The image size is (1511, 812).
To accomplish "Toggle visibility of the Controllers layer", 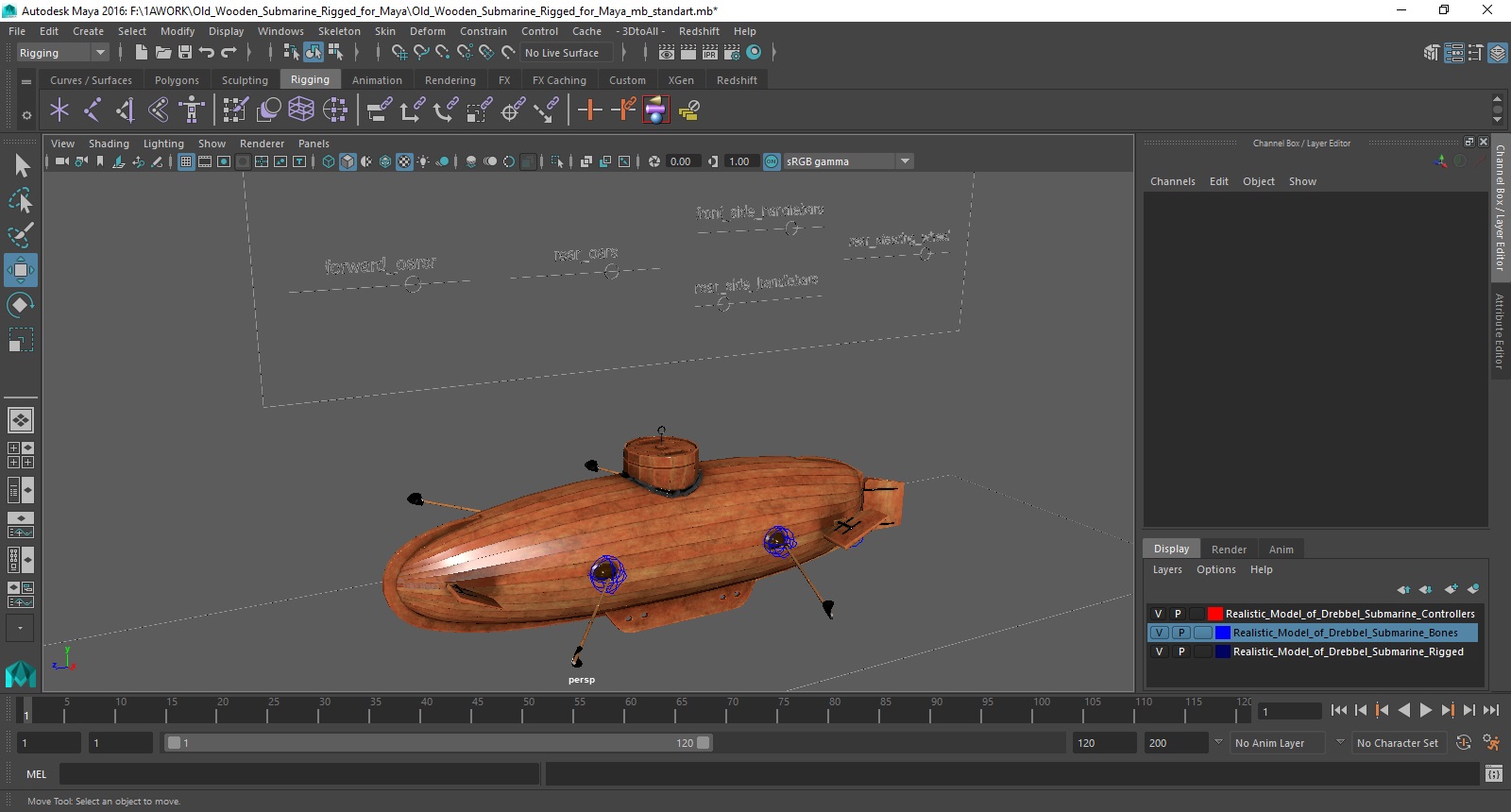I will [x=1159, y=614].
